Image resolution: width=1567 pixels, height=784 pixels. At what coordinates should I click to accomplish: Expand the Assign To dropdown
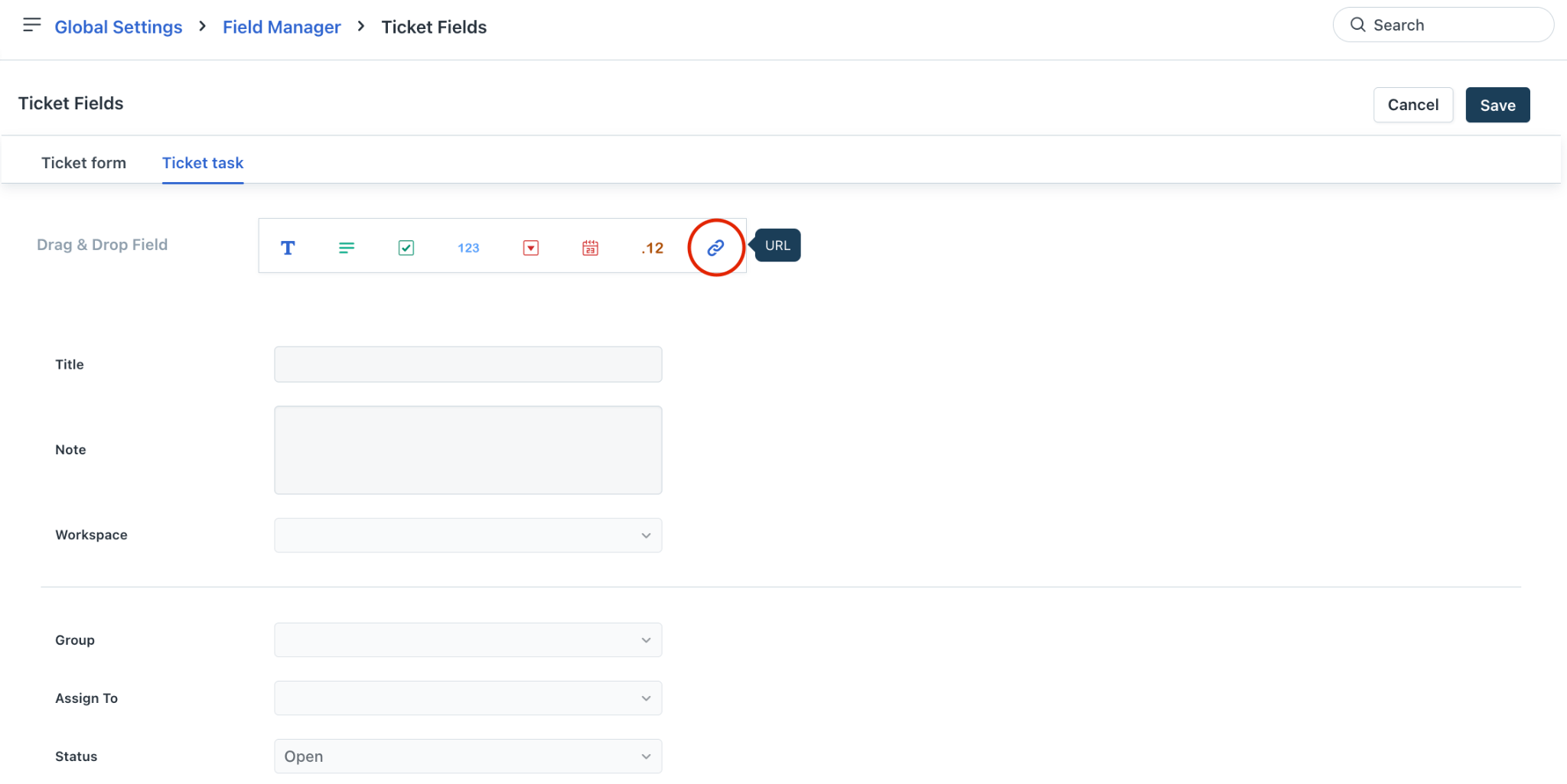coord(467,698)
